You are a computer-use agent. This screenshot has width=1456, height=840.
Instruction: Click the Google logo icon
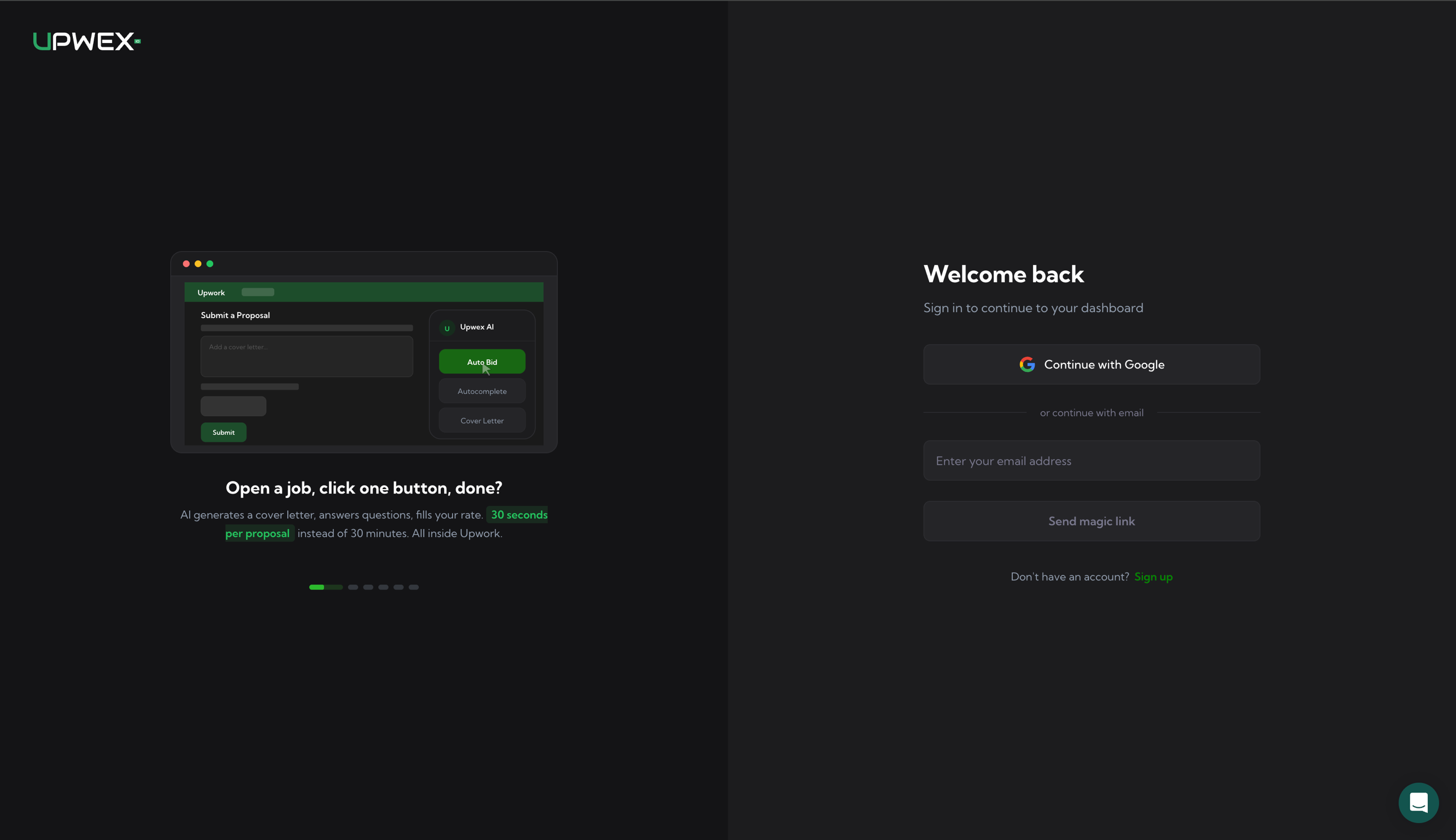(x=1027, y=365)
